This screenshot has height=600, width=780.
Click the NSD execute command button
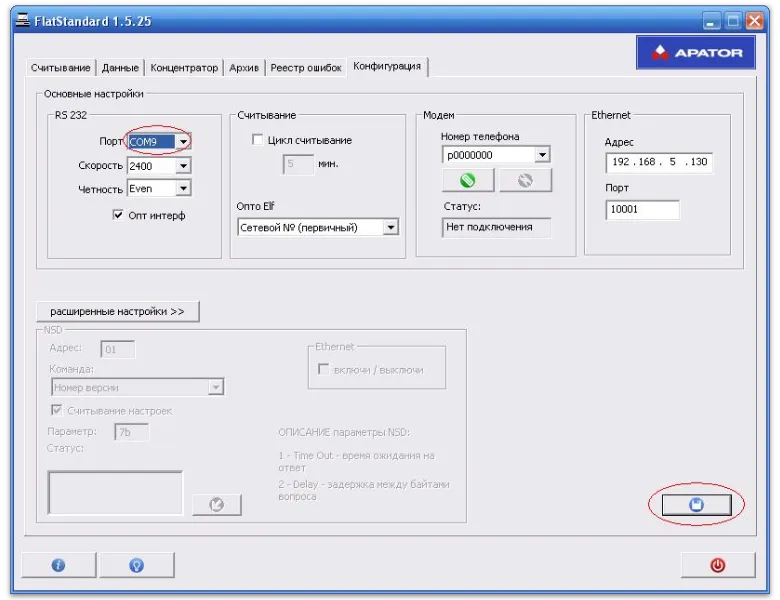click(216, 504)
